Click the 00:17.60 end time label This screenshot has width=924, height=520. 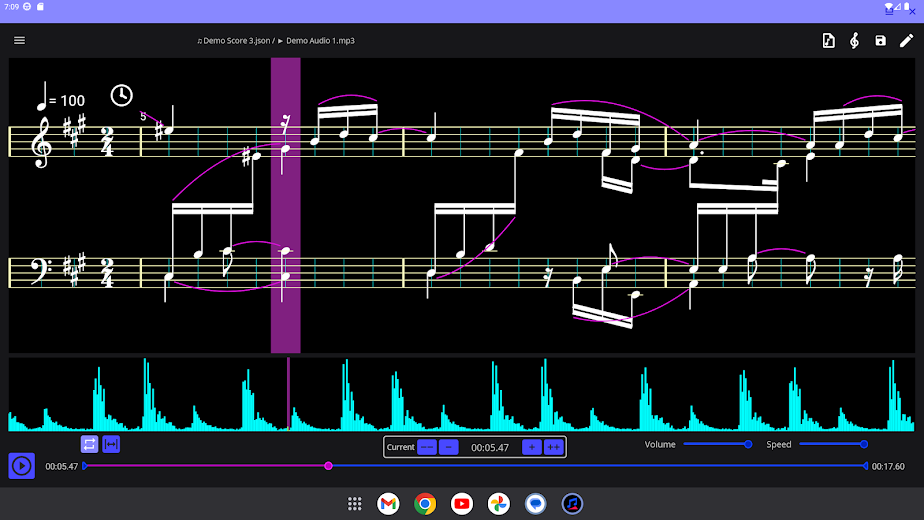(888, 466)
